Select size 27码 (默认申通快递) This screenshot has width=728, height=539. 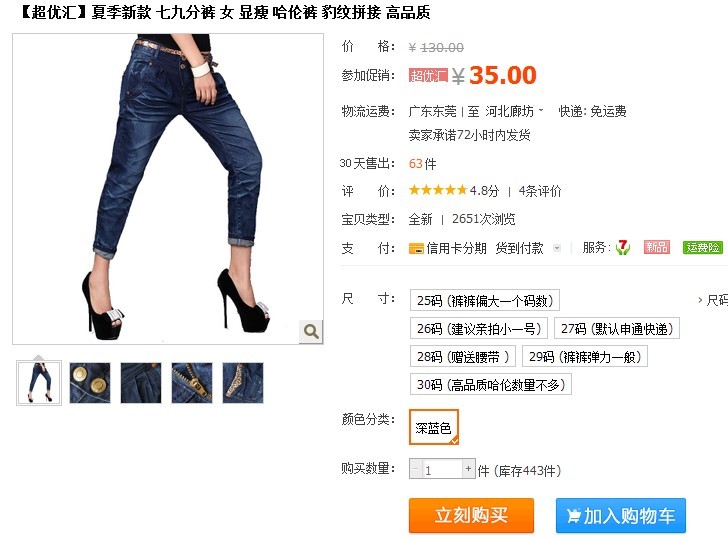tap(617, 328)
